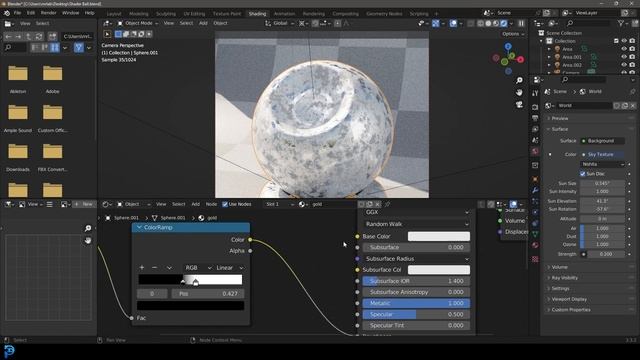640x360 pixels.
Task: Hide Area.001 in the outliner
Action: click(x=624, y=57)
